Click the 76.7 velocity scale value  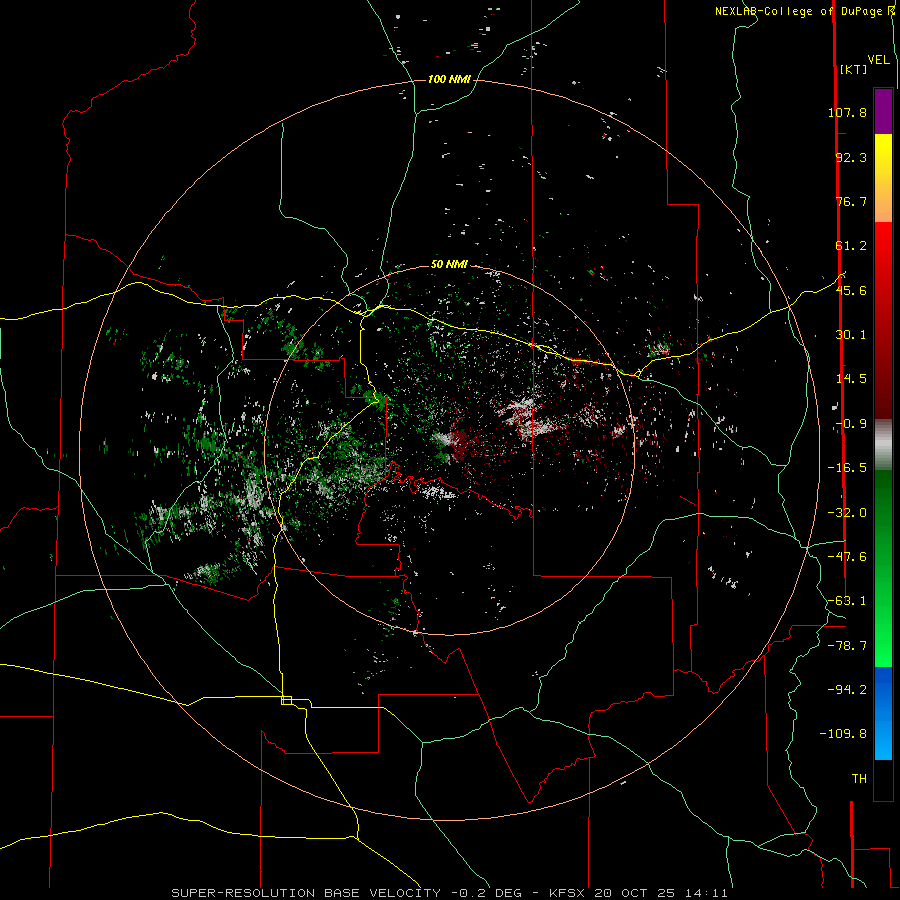point(851,201)
